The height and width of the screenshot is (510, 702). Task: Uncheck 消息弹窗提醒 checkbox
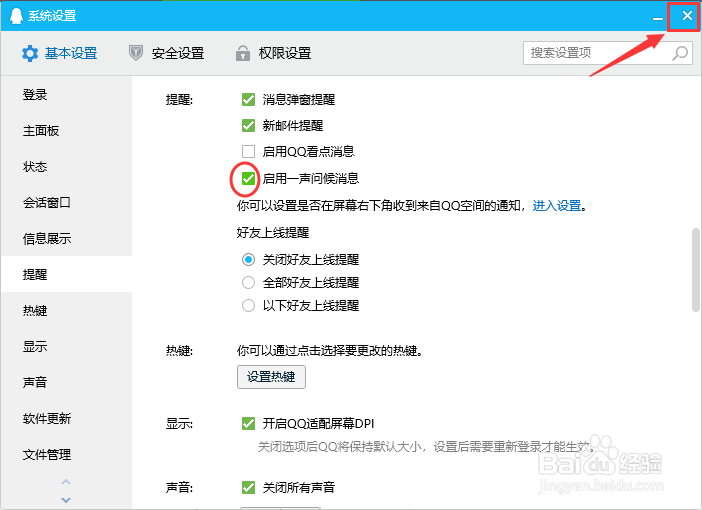point(248,99)
